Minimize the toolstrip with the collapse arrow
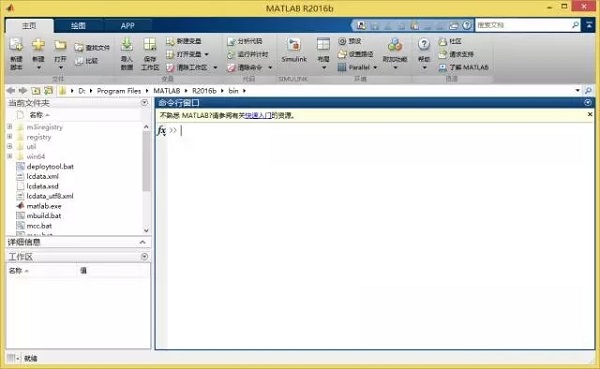 click(x=589, y=25)
